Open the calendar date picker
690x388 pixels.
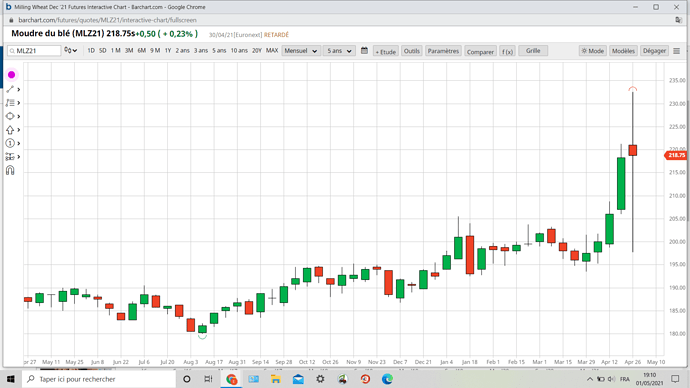click(x=364, y=51)
